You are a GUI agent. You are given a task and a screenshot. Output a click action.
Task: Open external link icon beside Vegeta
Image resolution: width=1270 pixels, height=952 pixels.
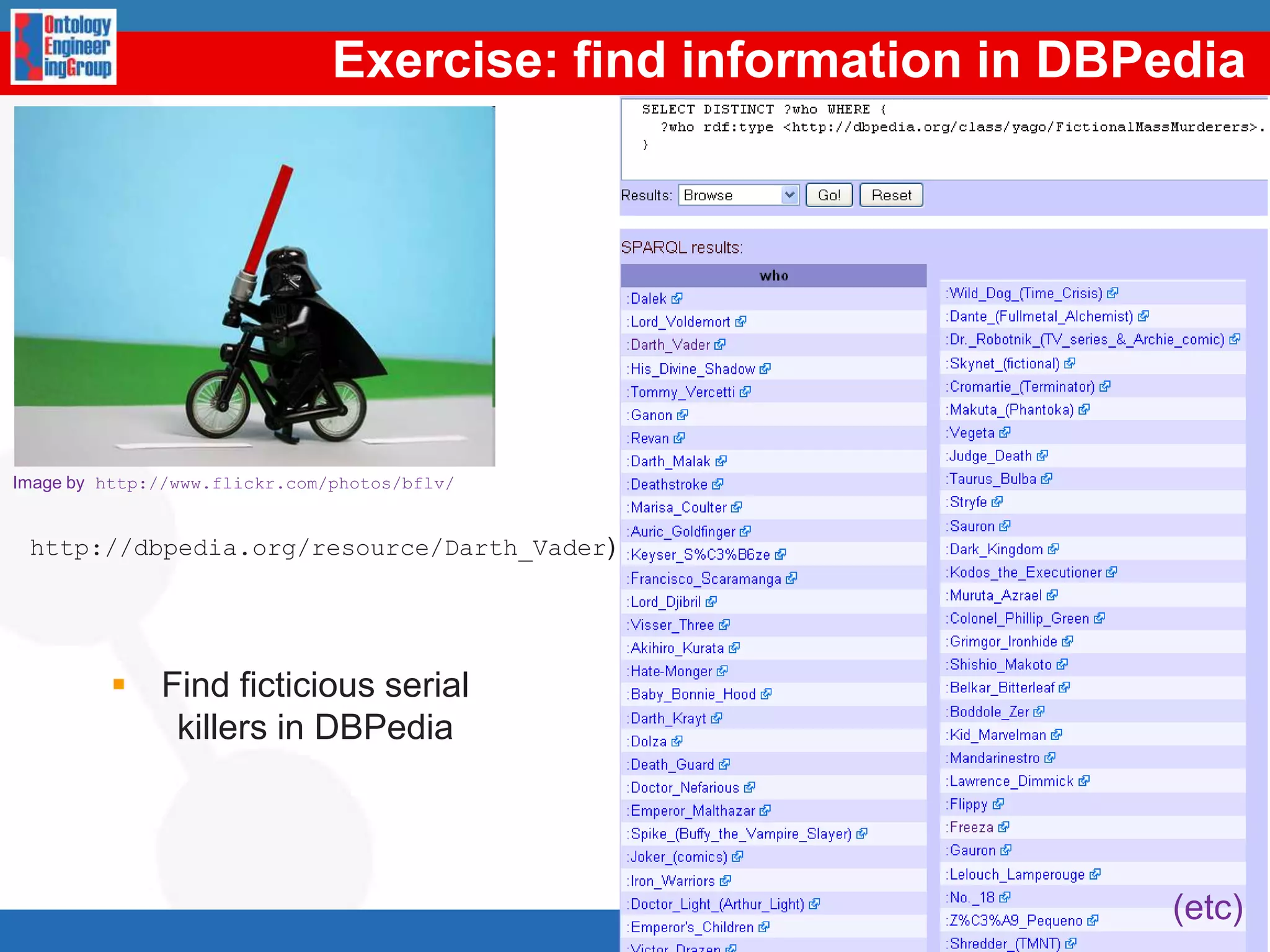(1005, 433)
